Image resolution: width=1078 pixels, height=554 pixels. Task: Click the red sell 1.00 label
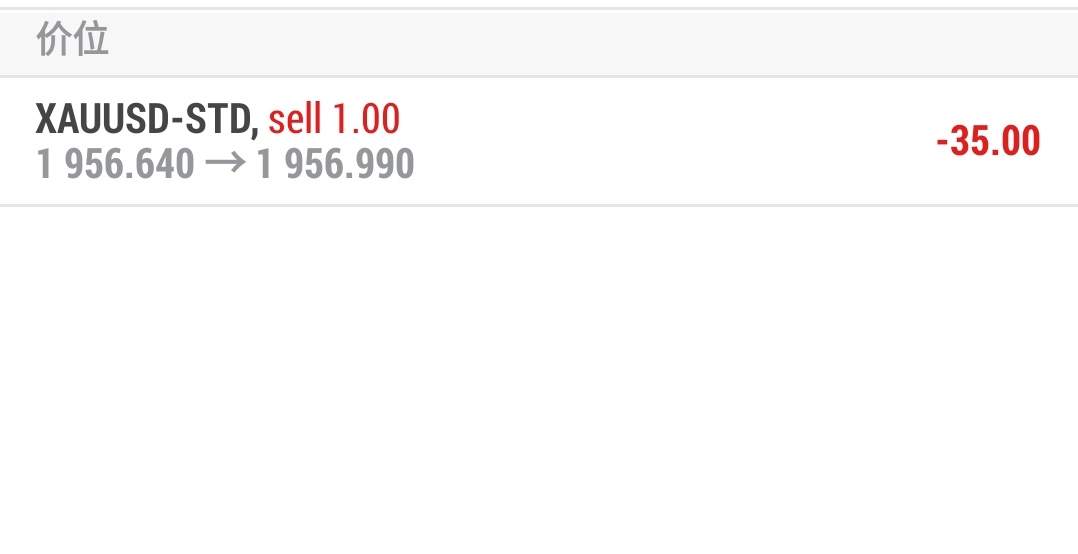point(334,119)
